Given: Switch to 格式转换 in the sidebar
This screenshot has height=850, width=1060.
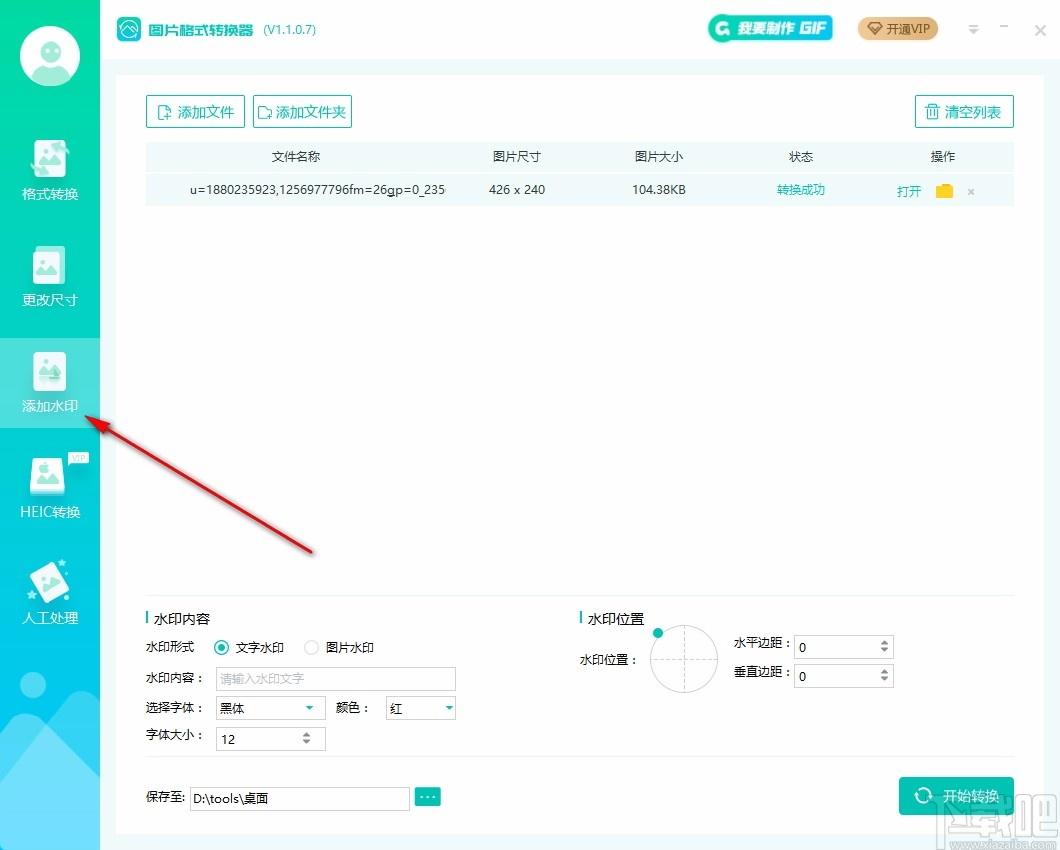Looking at the screenshot, I should coord(50,170).
